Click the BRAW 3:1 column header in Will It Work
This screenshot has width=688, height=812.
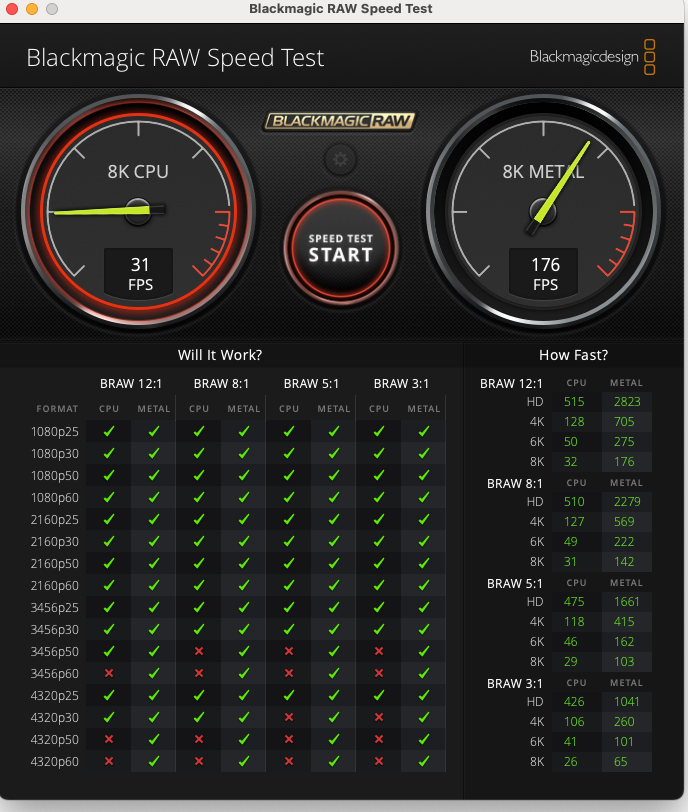click(x=401, y=384)
